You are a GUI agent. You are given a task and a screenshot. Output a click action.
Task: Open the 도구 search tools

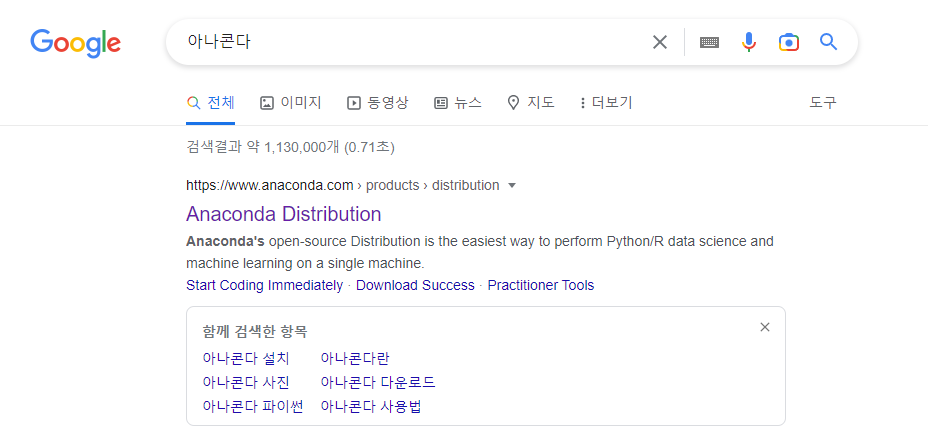[x=823, y=103]
